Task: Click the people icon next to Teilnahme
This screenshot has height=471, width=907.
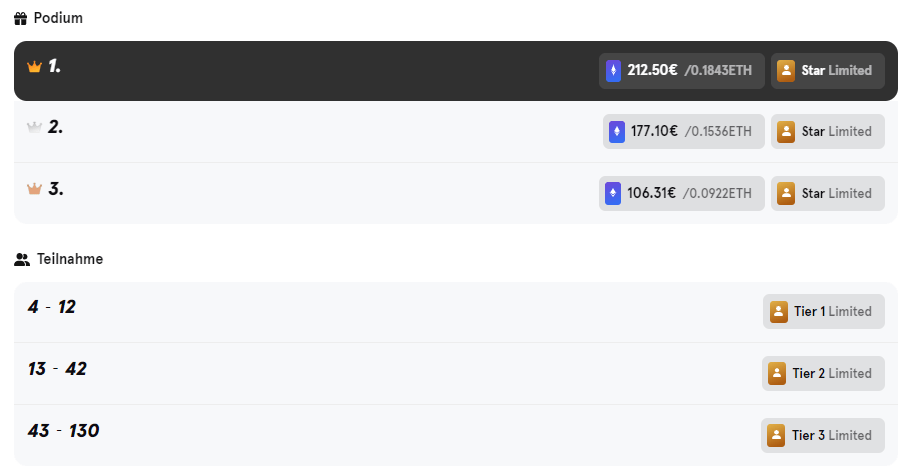Action: pos(22,259)
